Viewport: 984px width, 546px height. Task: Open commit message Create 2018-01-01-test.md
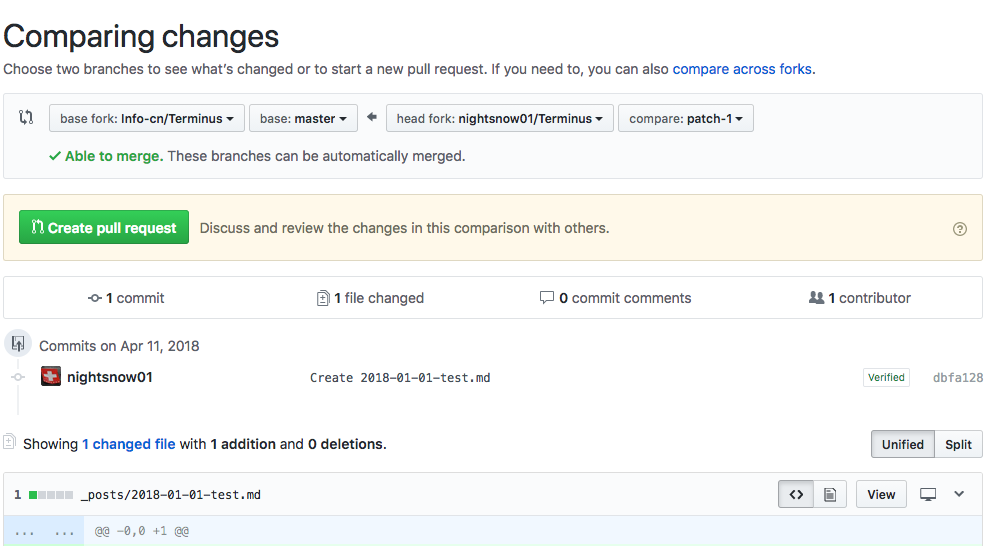click(x=400, y=378)
